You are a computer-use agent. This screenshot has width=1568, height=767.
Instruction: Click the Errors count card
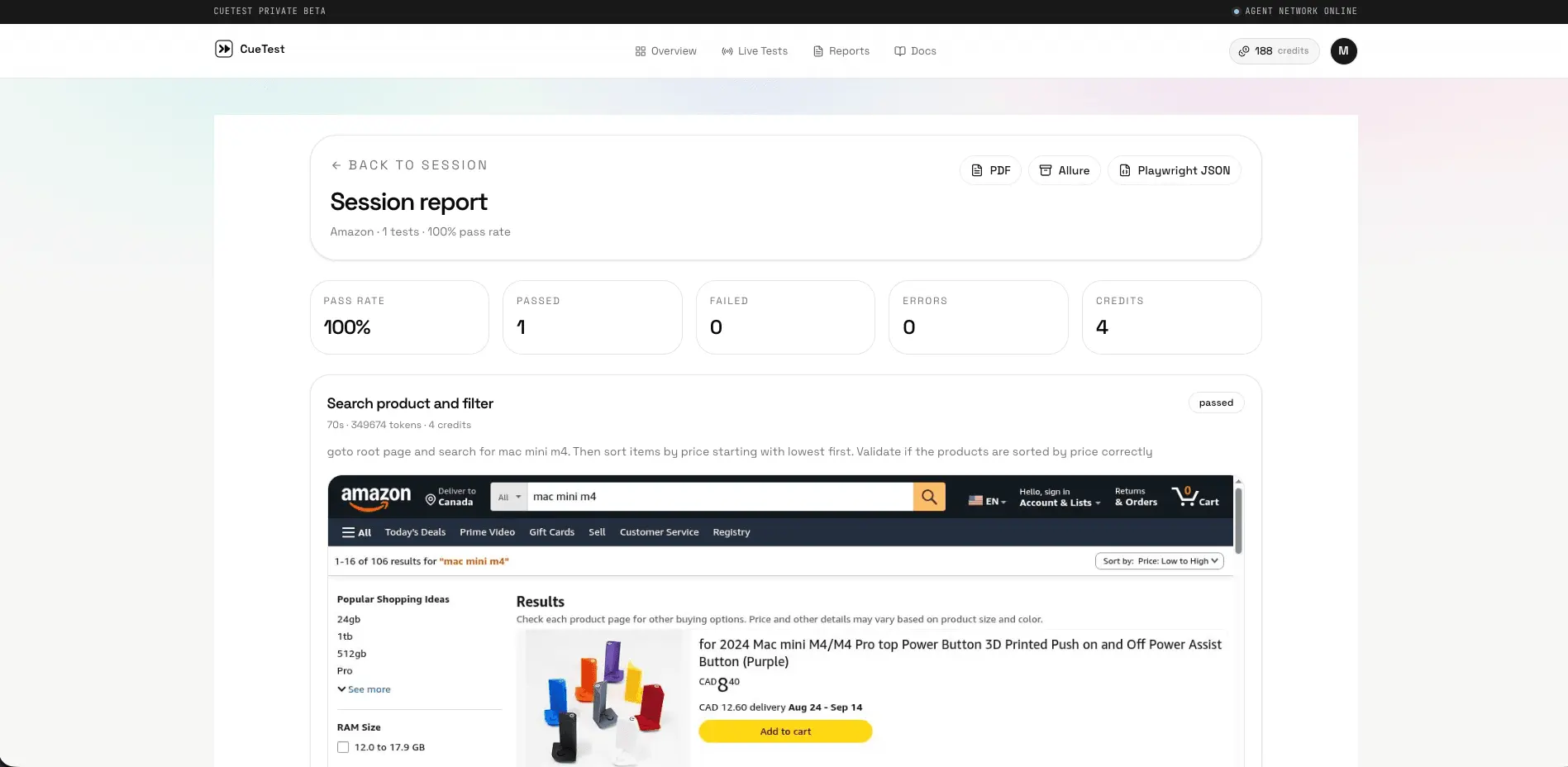tap(978, 317)
